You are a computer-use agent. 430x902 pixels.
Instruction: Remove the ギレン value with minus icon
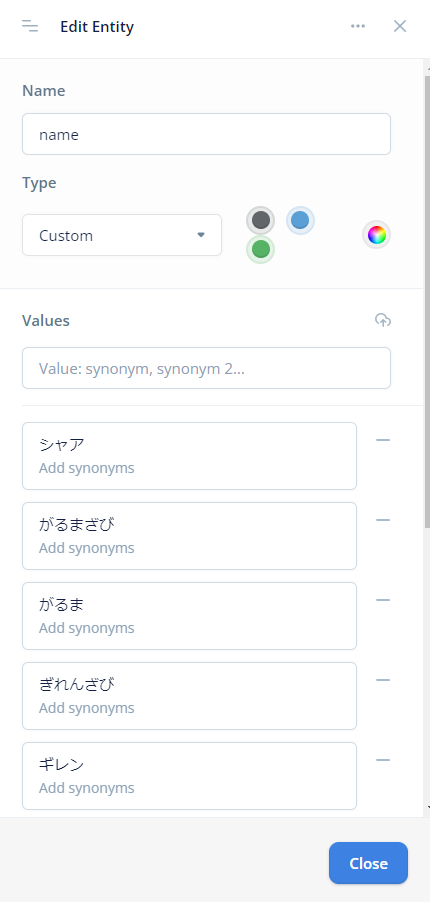coord(383,760)
